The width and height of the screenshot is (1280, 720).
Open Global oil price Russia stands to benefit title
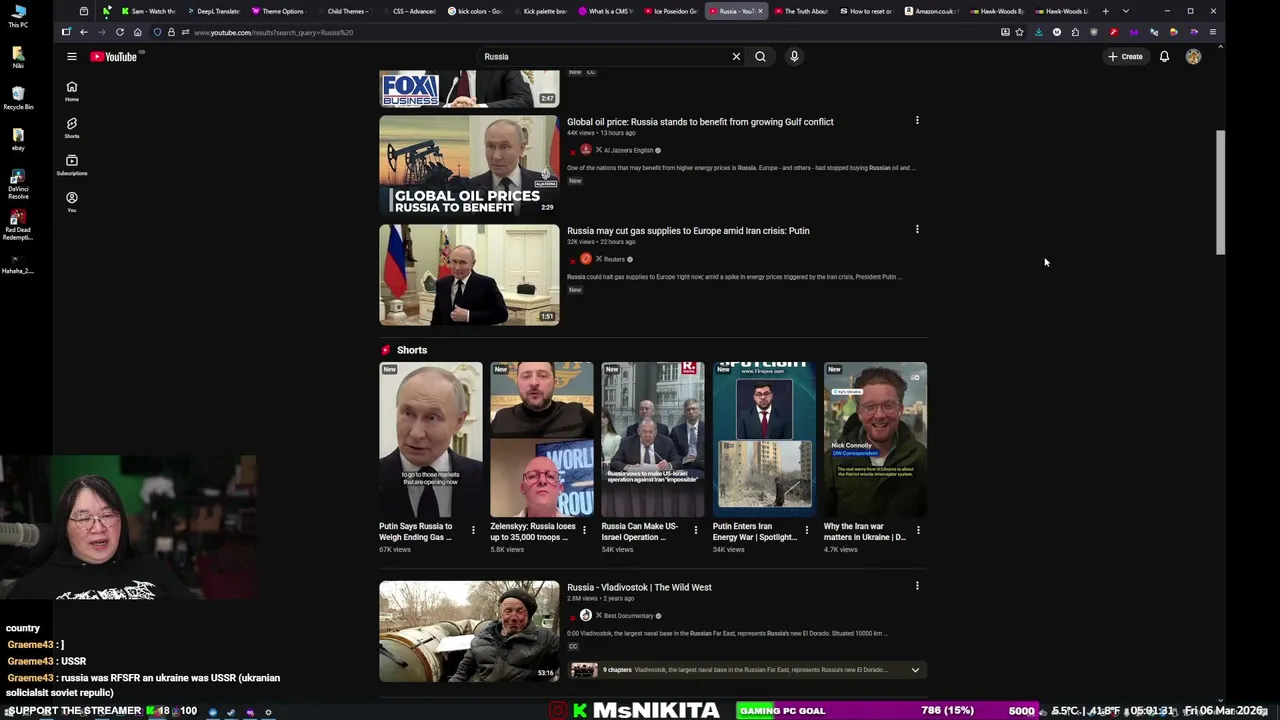pos(700,122)
